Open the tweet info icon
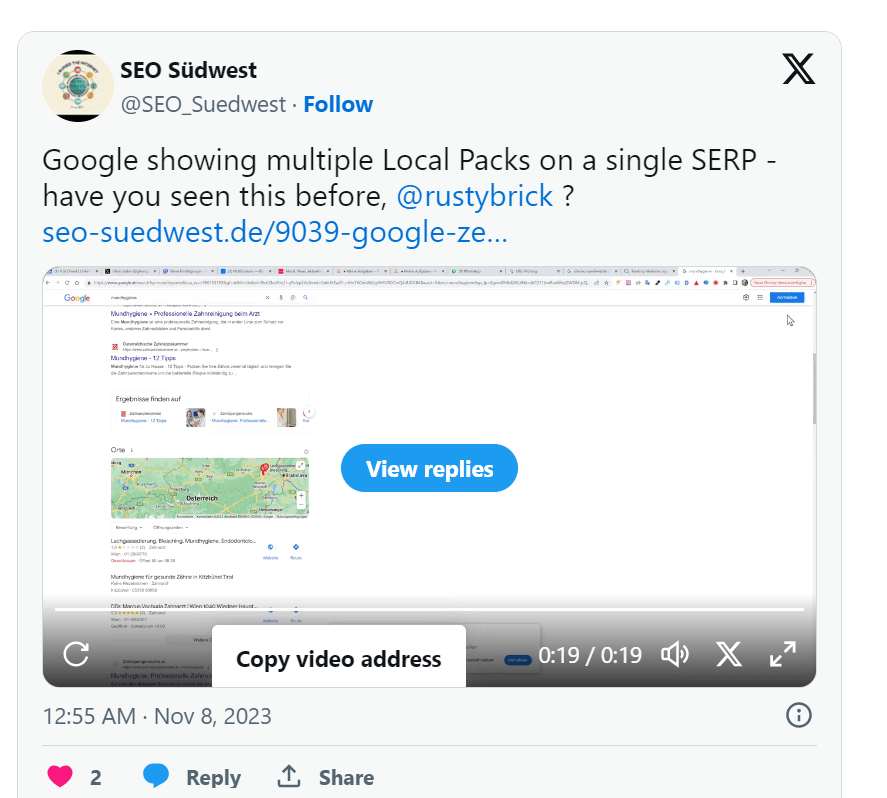This screenshot has width=887, height=798. (x=799, y=715)
